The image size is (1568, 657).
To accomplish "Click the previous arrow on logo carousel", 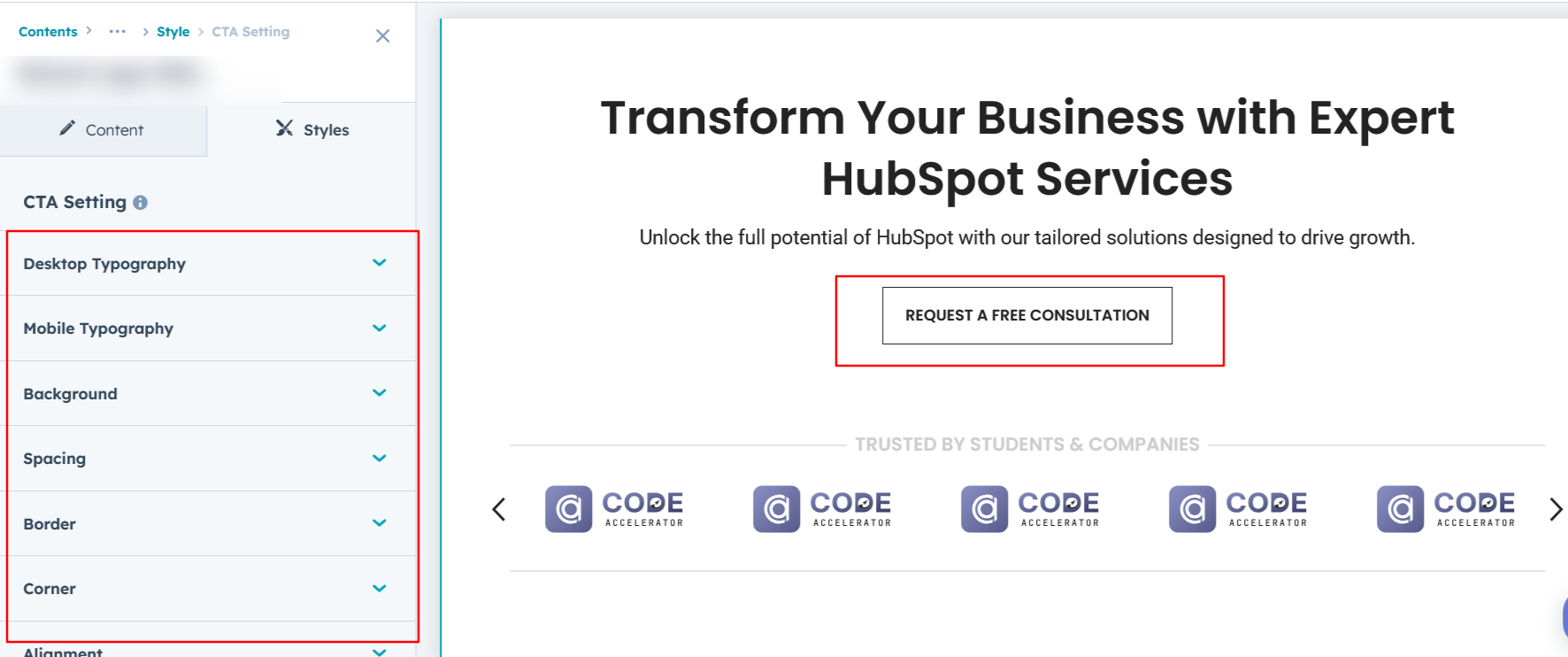I will tap(499, 509).
